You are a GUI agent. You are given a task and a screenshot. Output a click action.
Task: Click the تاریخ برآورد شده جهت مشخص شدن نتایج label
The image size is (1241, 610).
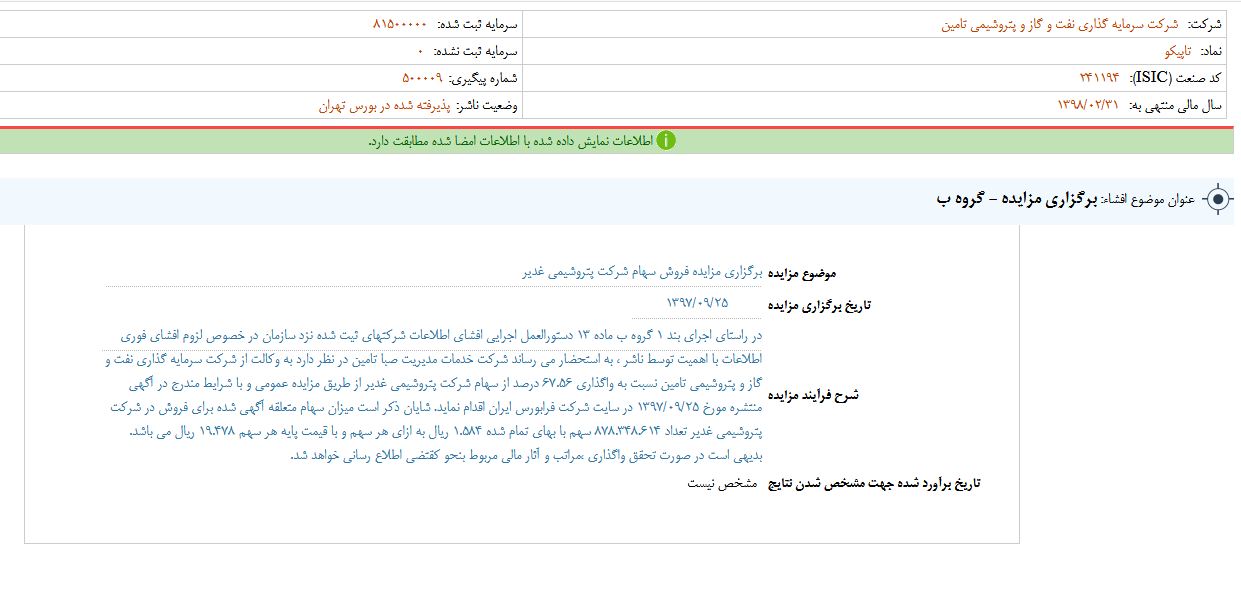pos(874,484)
